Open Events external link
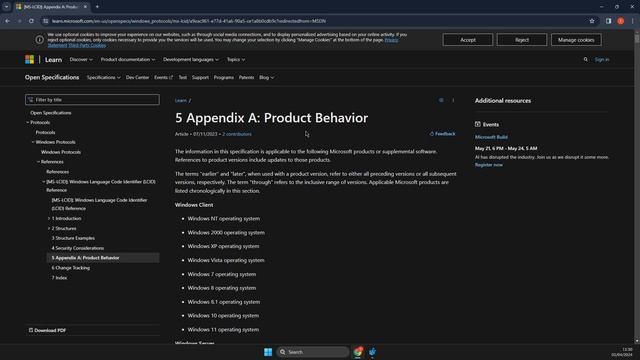Viewport: 640px width, 360px height. pyautogui.click(x=163, y=78)
